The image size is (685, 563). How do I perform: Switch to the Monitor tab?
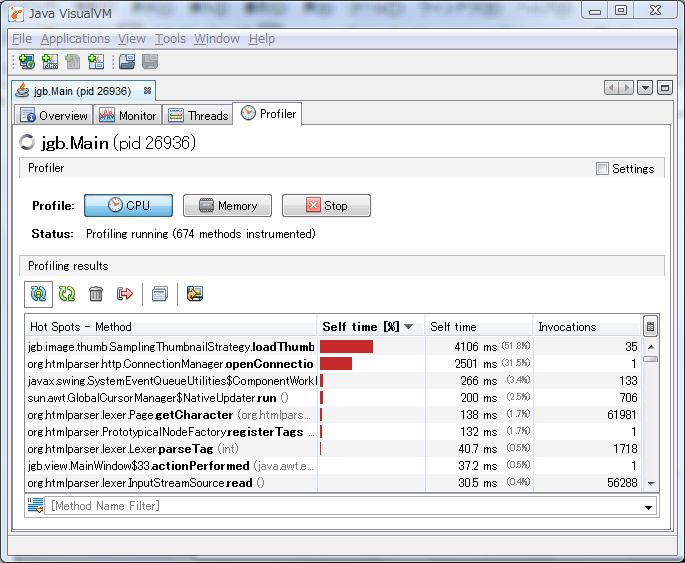pos(128,115)
